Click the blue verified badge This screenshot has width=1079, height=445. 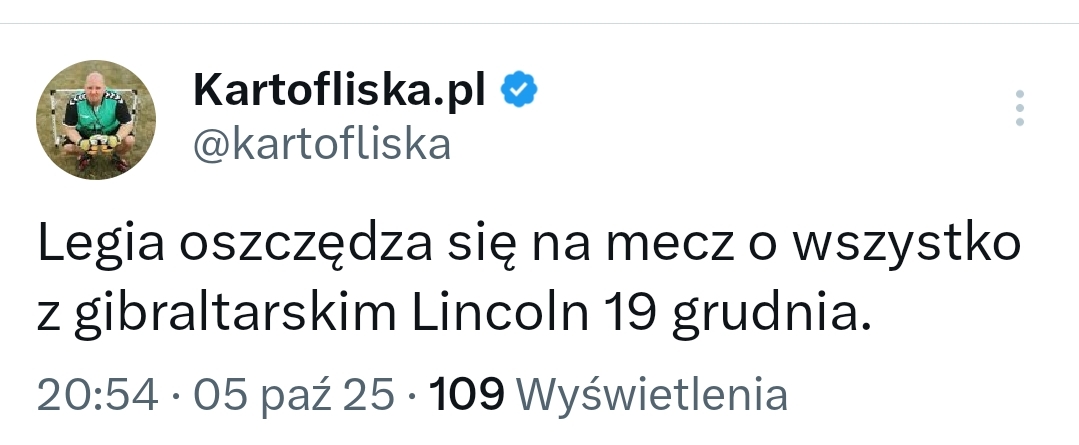pyautogui.click(x=519, y=91)
